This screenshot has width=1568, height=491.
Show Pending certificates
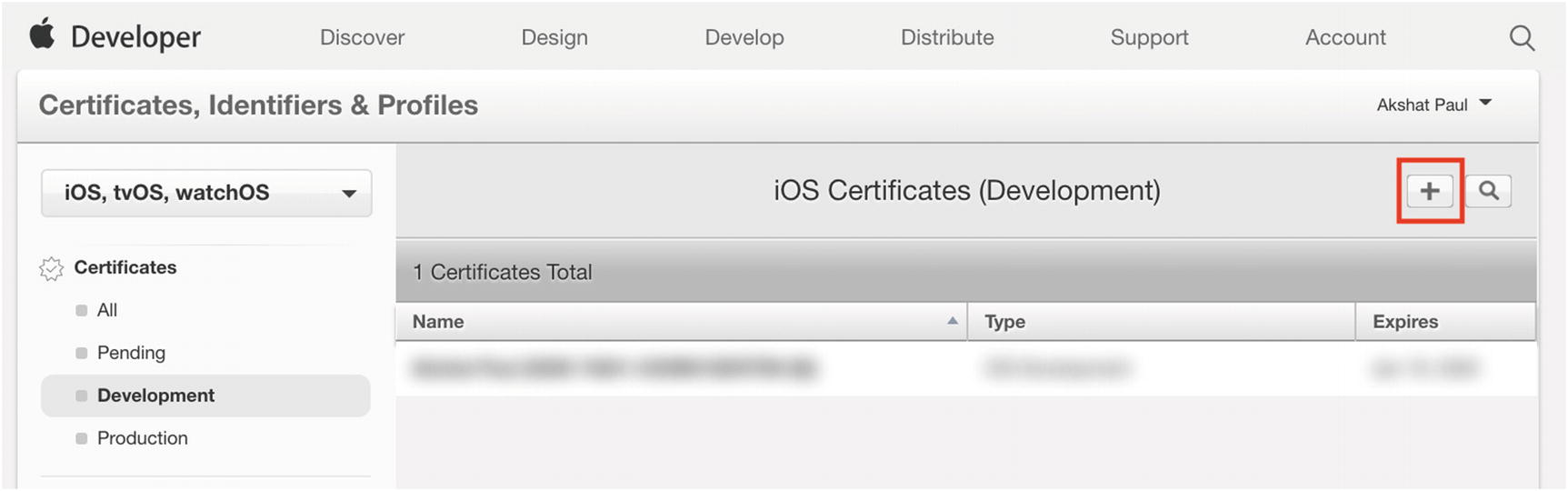point(131,353)
